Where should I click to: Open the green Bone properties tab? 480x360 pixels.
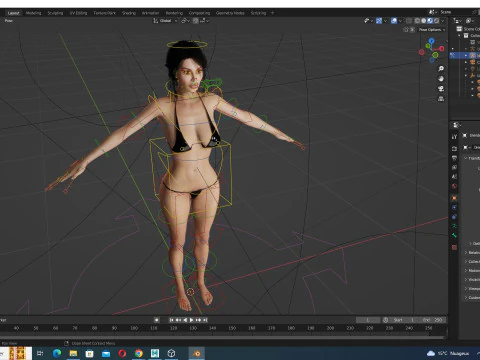tap(454, 235)
